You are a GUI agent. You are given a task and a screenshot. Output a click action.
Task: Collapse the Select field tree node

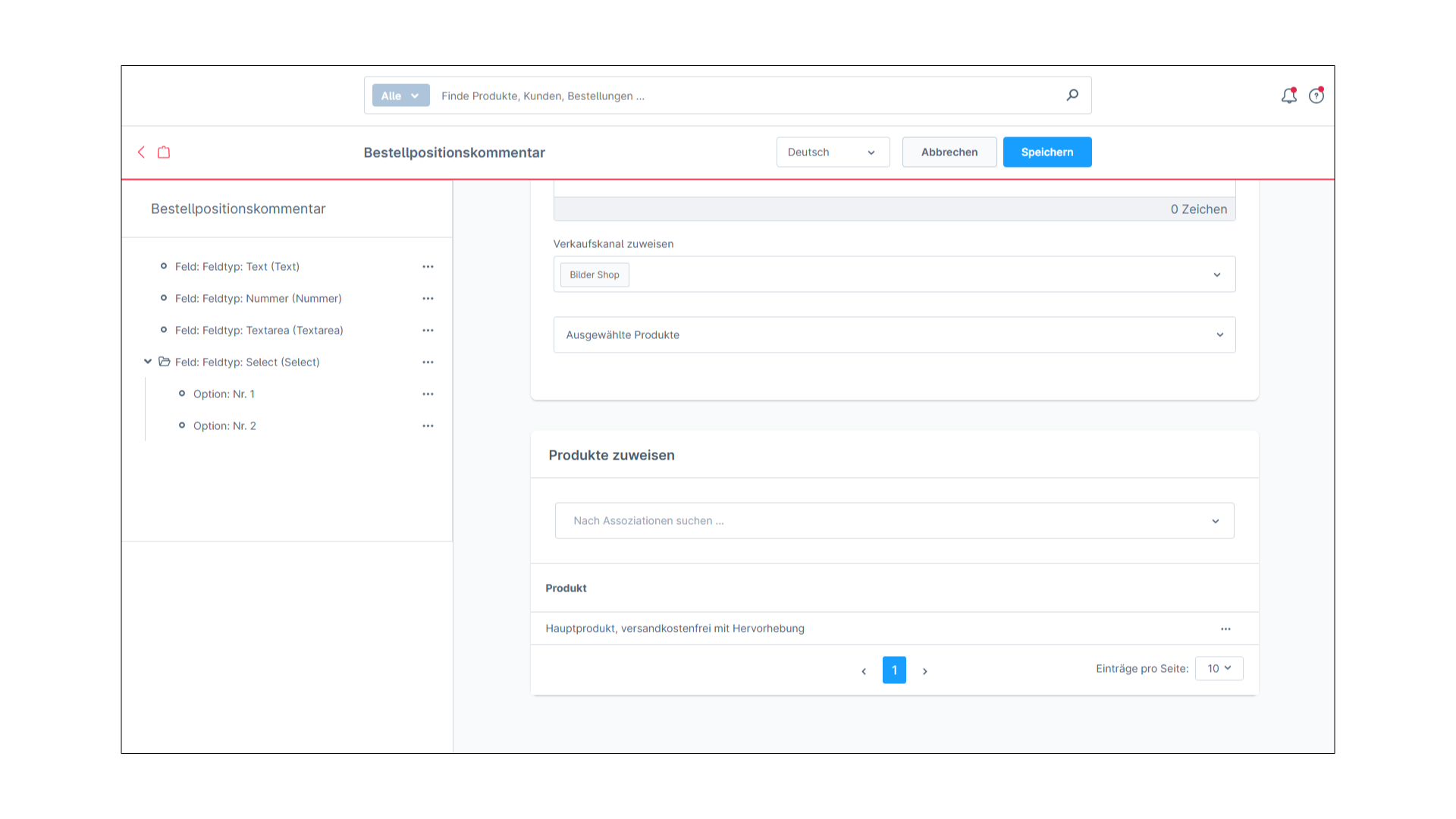(x=148, y=362)
